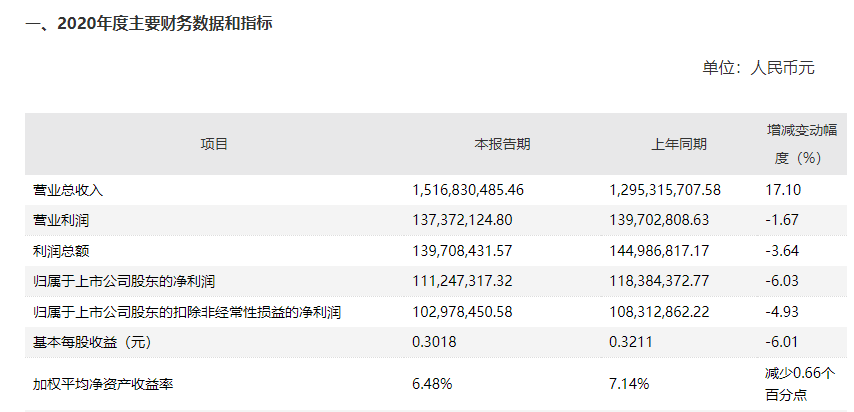
Task: Click the 减少0.66个百分点 cell
Action: (798, 384)
